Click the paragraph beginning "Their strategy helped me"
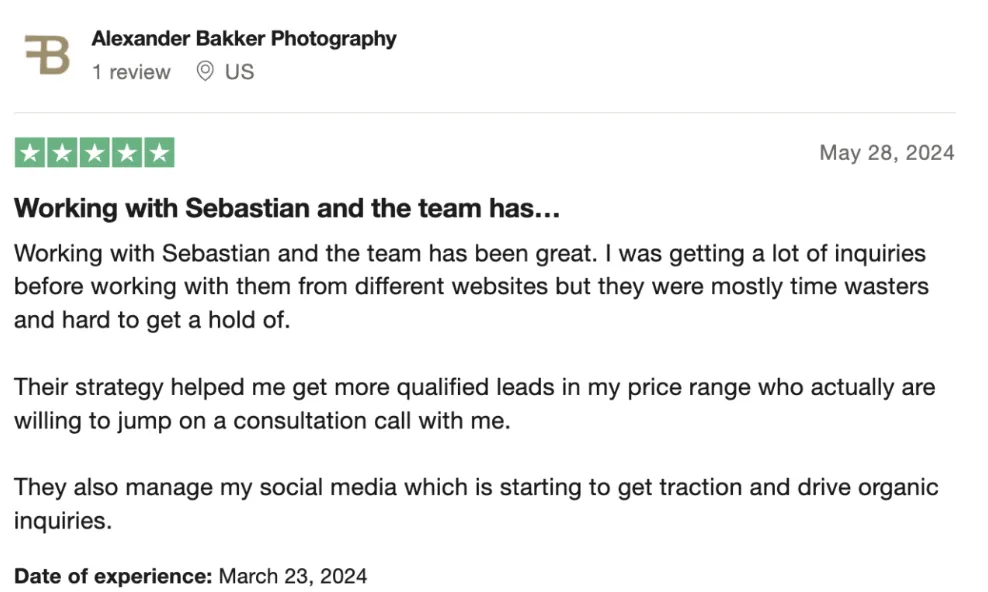The image size is (988, 592). [474, 404]
